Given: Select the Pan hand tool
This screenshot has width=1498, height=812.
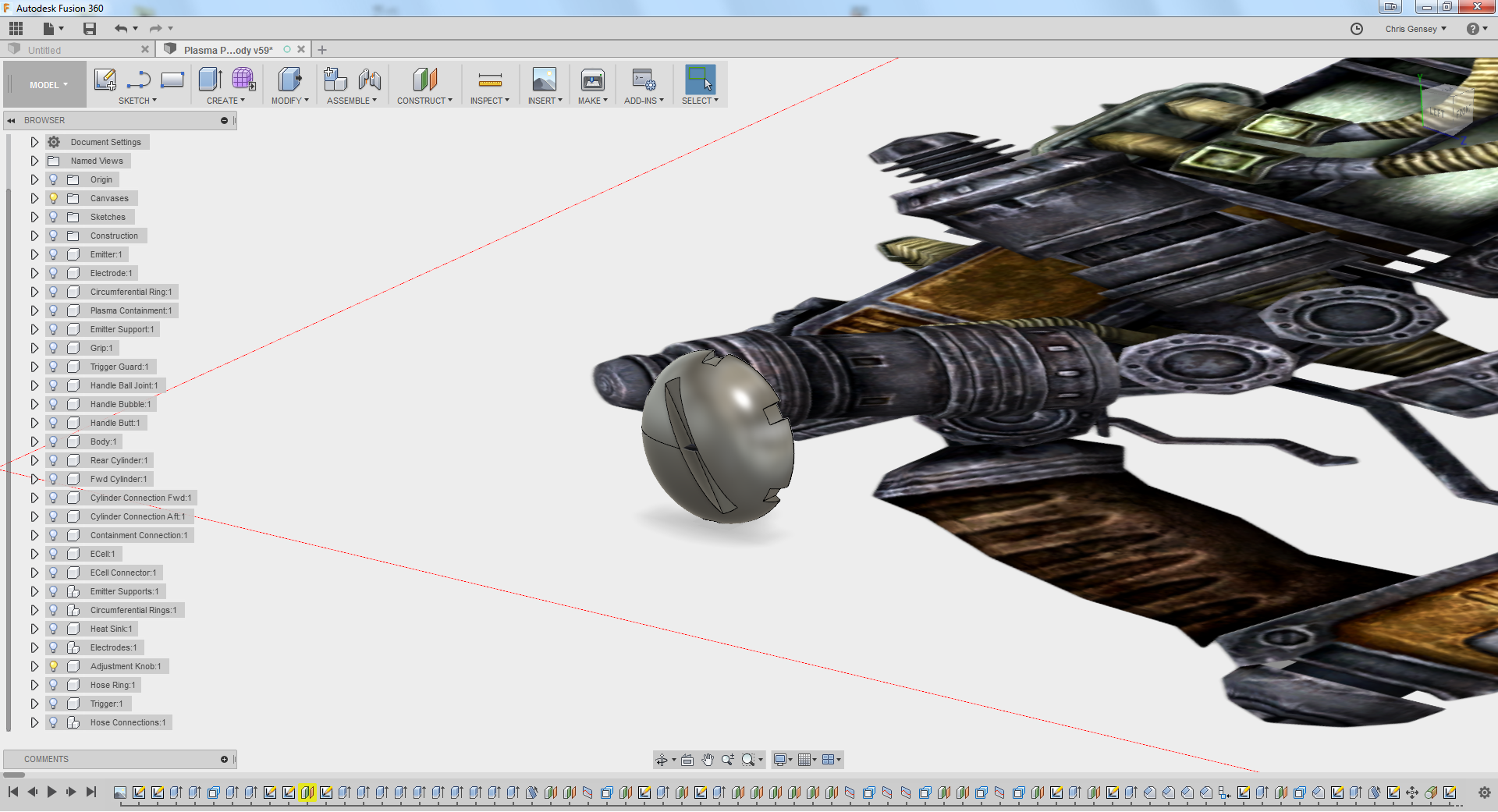Looking at the screenshot, I should tap(708, 760).
